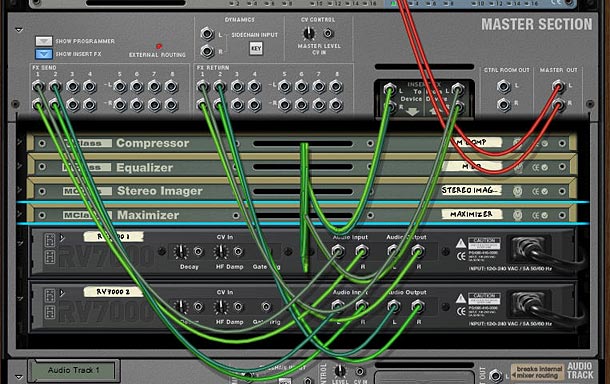
Task: Select the Audio Track 1 name display
Action: [x=74, y=370]
